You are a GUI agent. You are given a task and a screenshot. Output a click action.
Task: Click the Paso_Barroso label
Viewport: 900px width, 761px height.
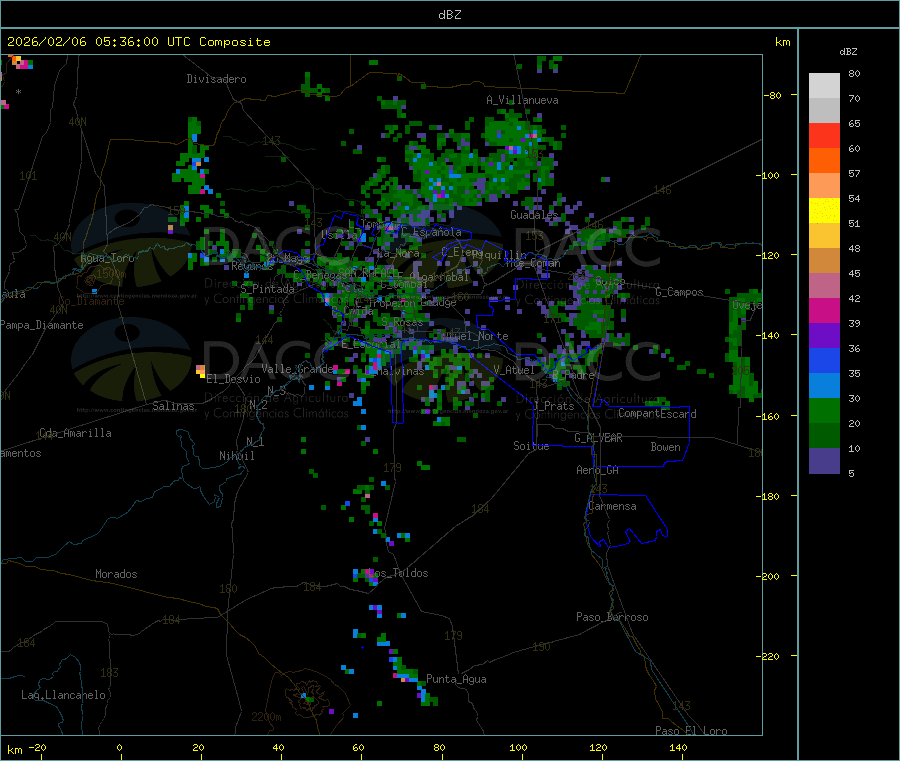612,617
